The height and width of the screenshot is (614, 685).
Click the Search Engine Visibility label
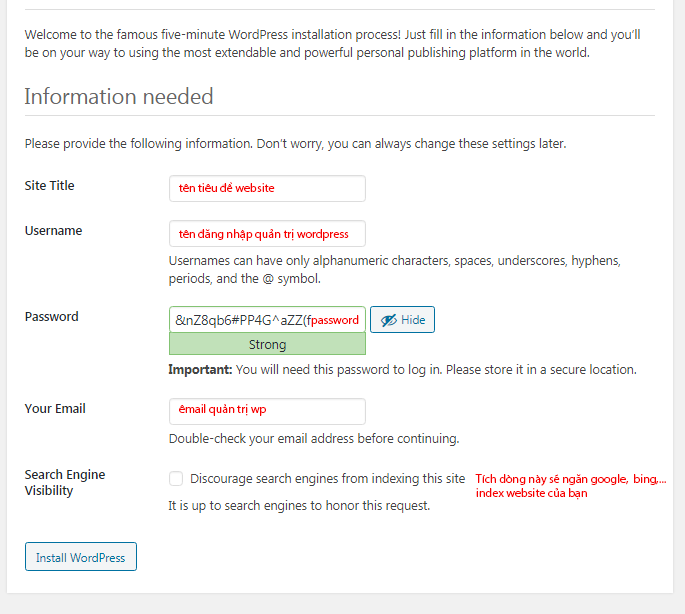click(x=65, y=482)
